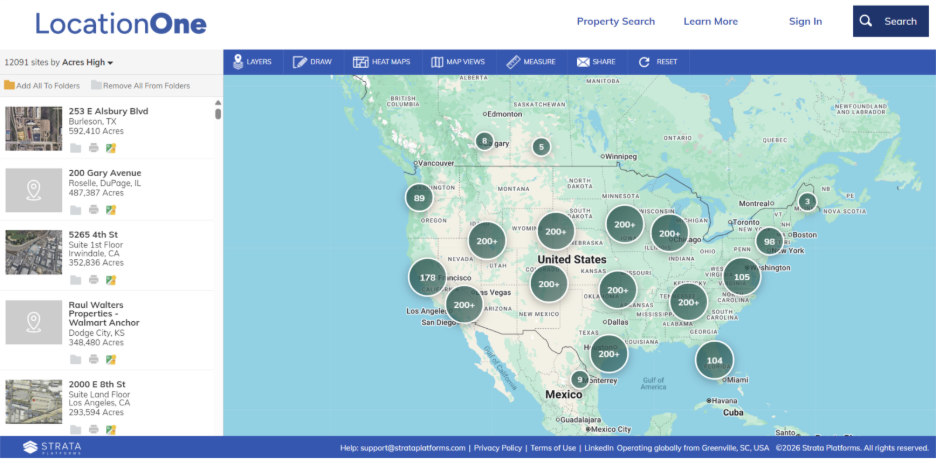Expand the 178 cluster near San Francisco
This screenshot has height=459, width=936.
427,277
